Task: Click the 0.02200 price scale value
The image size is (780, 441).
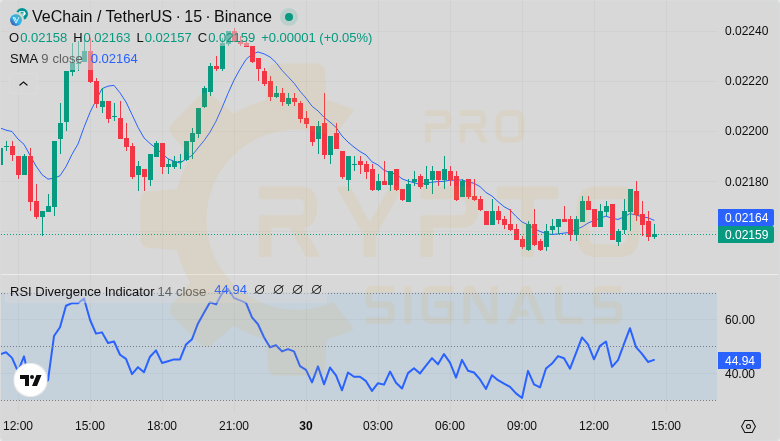Action: 746,131
